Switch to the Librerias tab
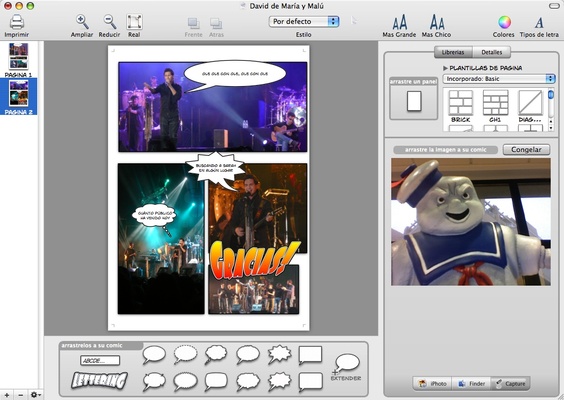Viewport: 564px width, 400px height. click(x=453, y=52)
